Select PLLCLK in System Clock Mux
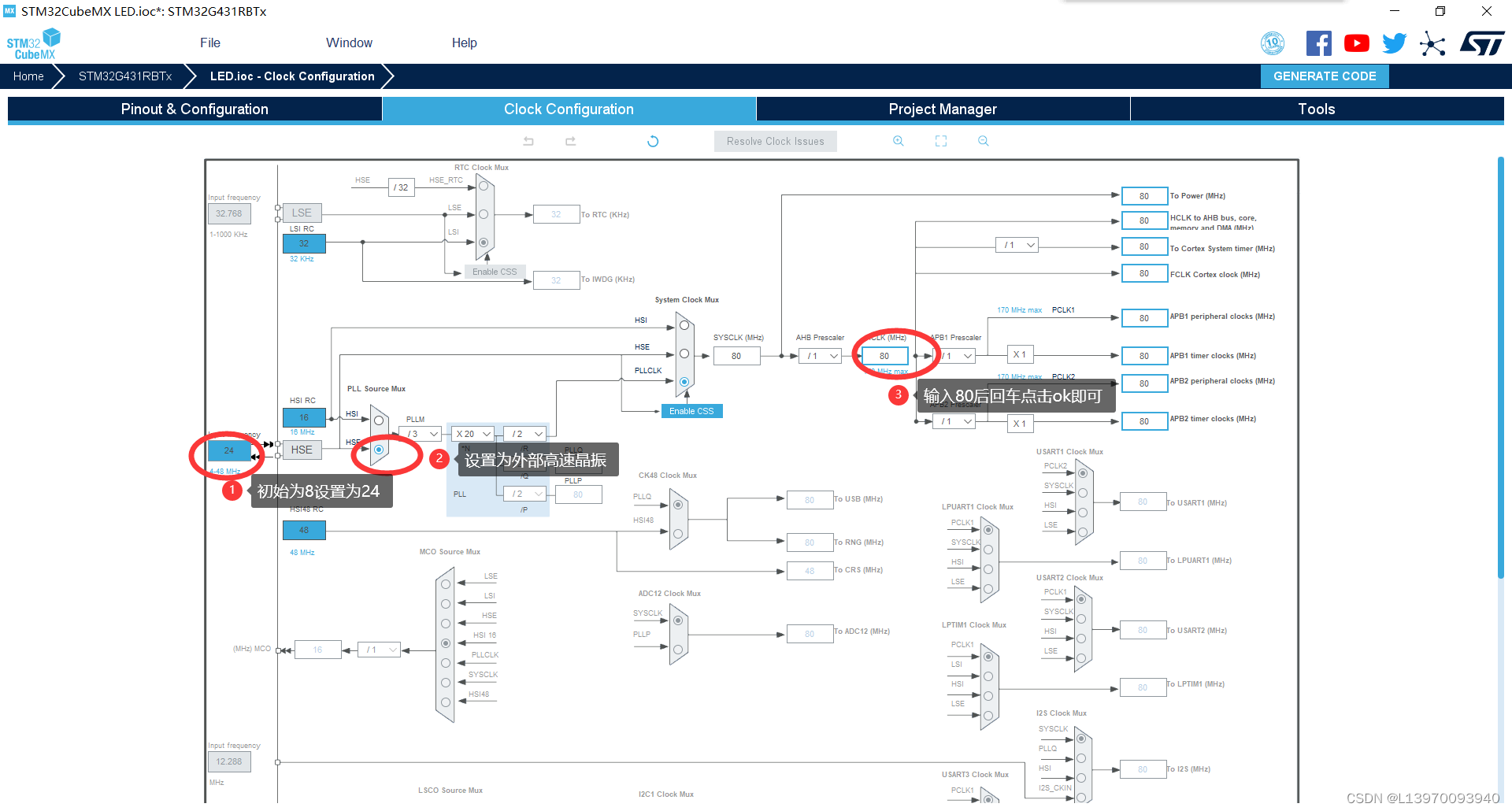Image resolution: width=1512 pixels, height=811 pixels. tap(684, 382)
